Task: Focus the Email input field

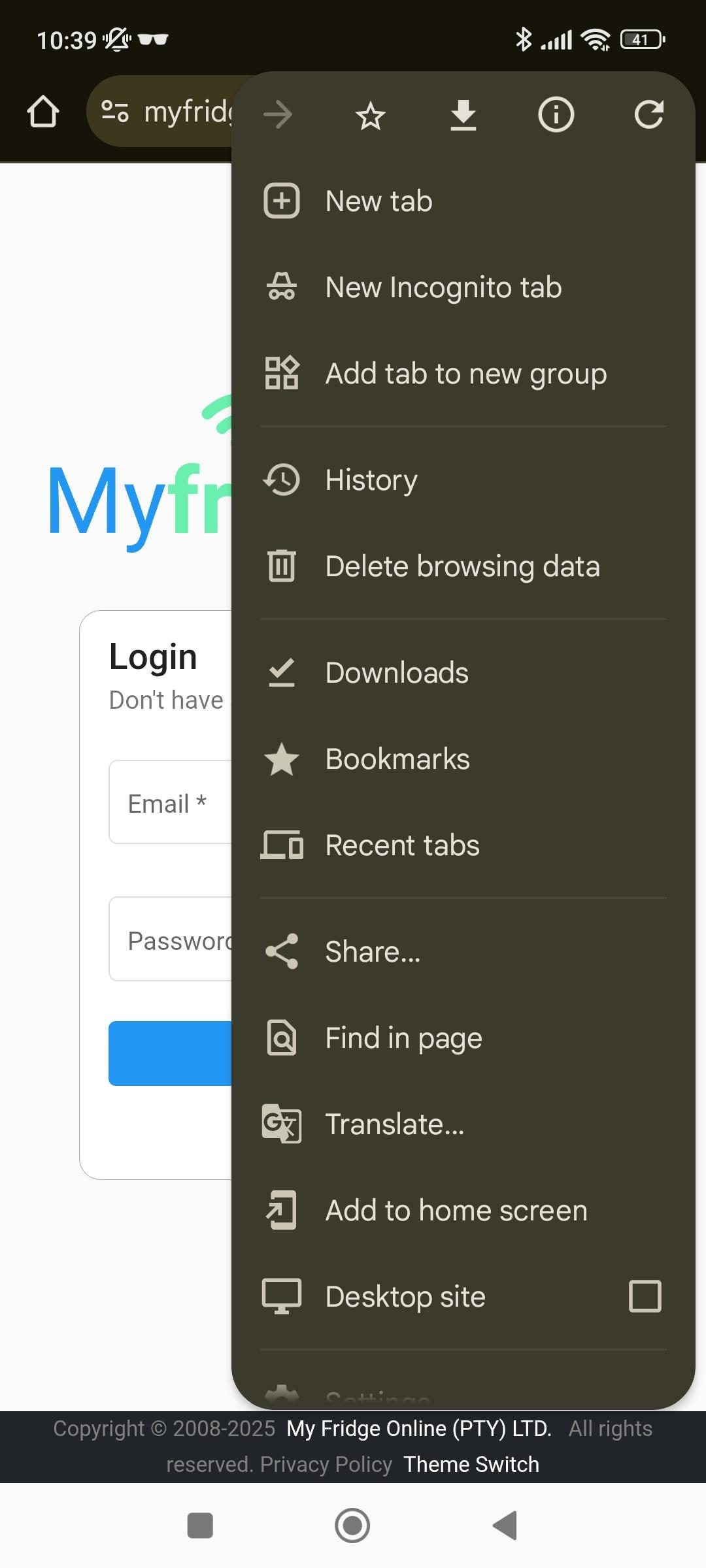Action: click(x=171, y=802)
